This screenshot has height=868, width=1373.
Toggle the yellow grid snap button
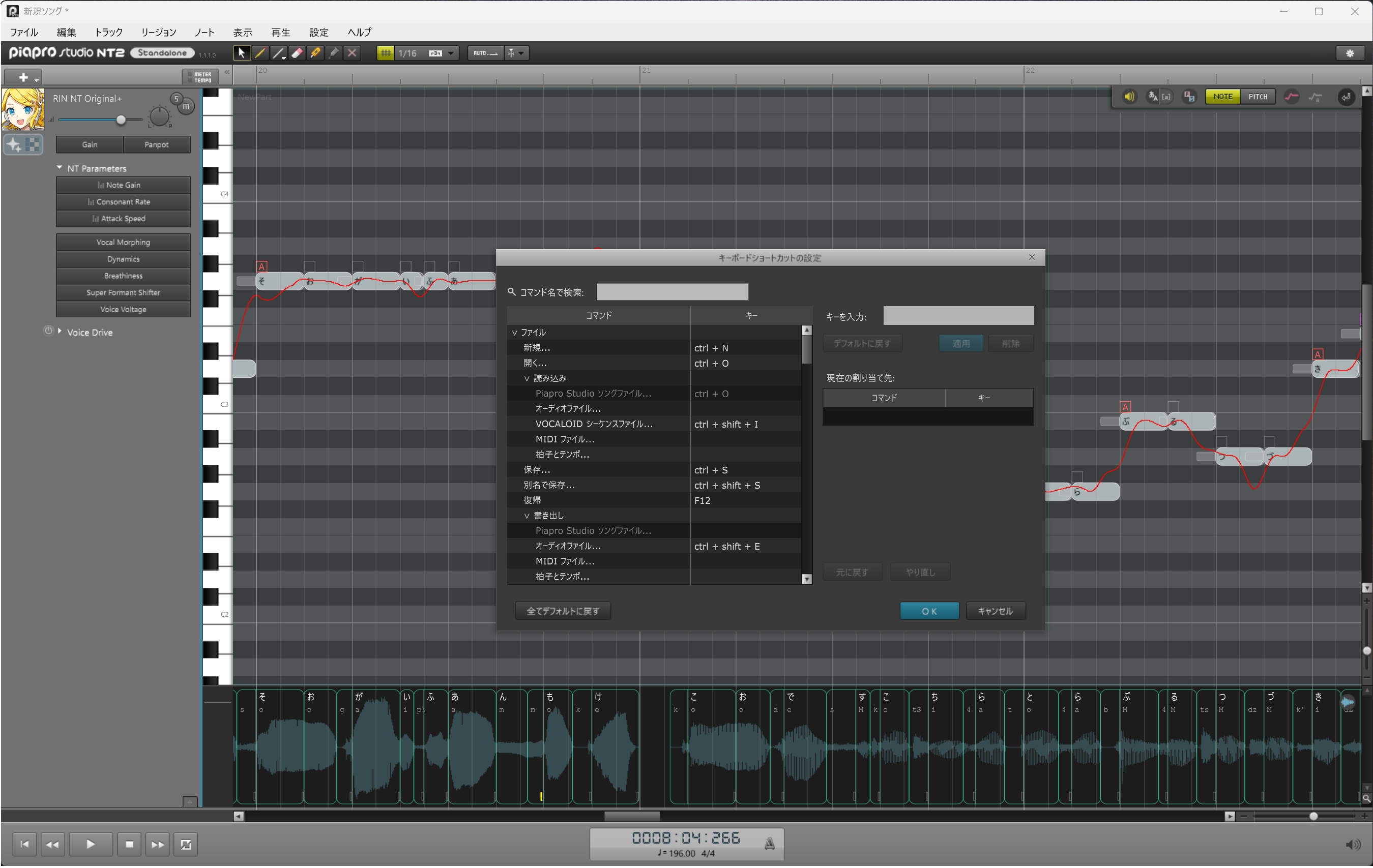386,53
